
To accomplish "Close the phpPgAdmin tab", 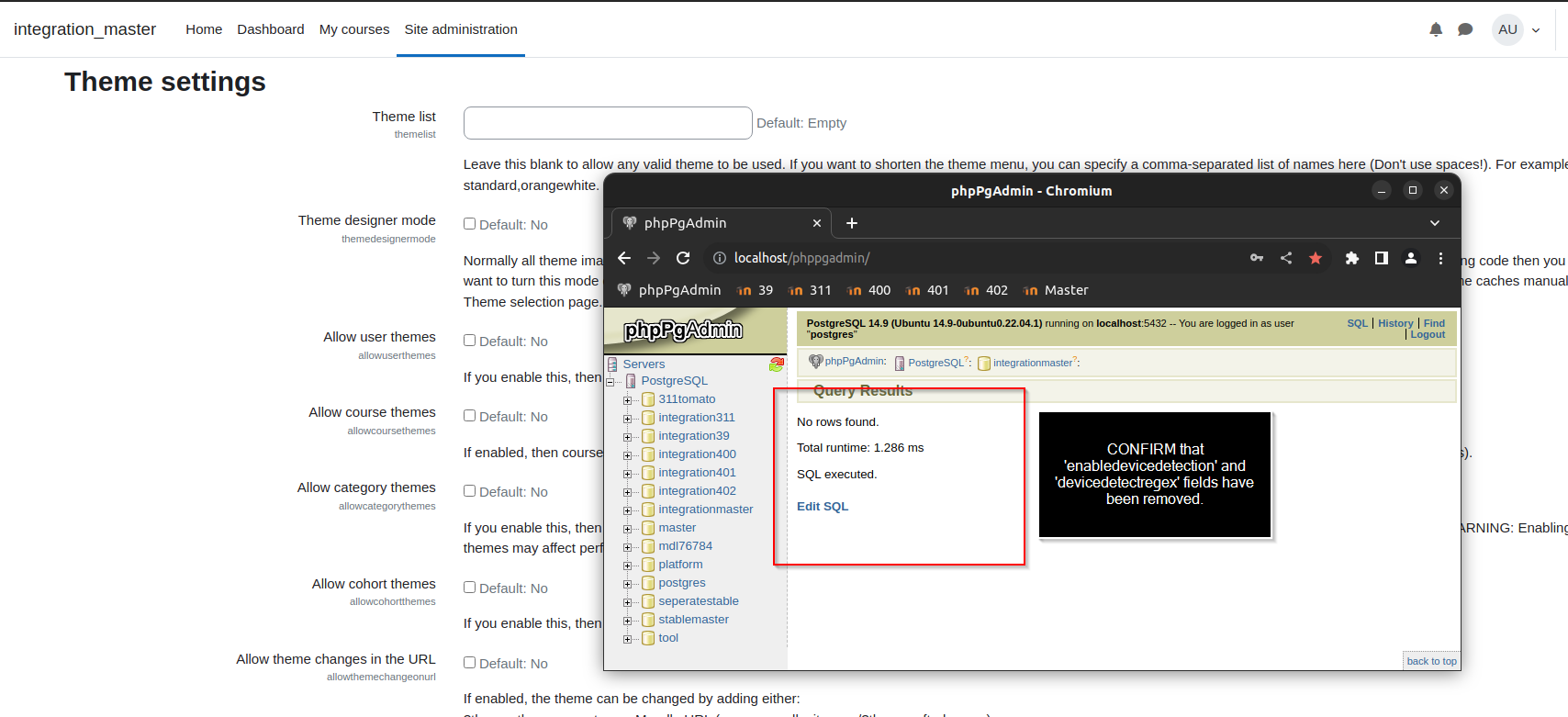I will (x=817, y=223).
